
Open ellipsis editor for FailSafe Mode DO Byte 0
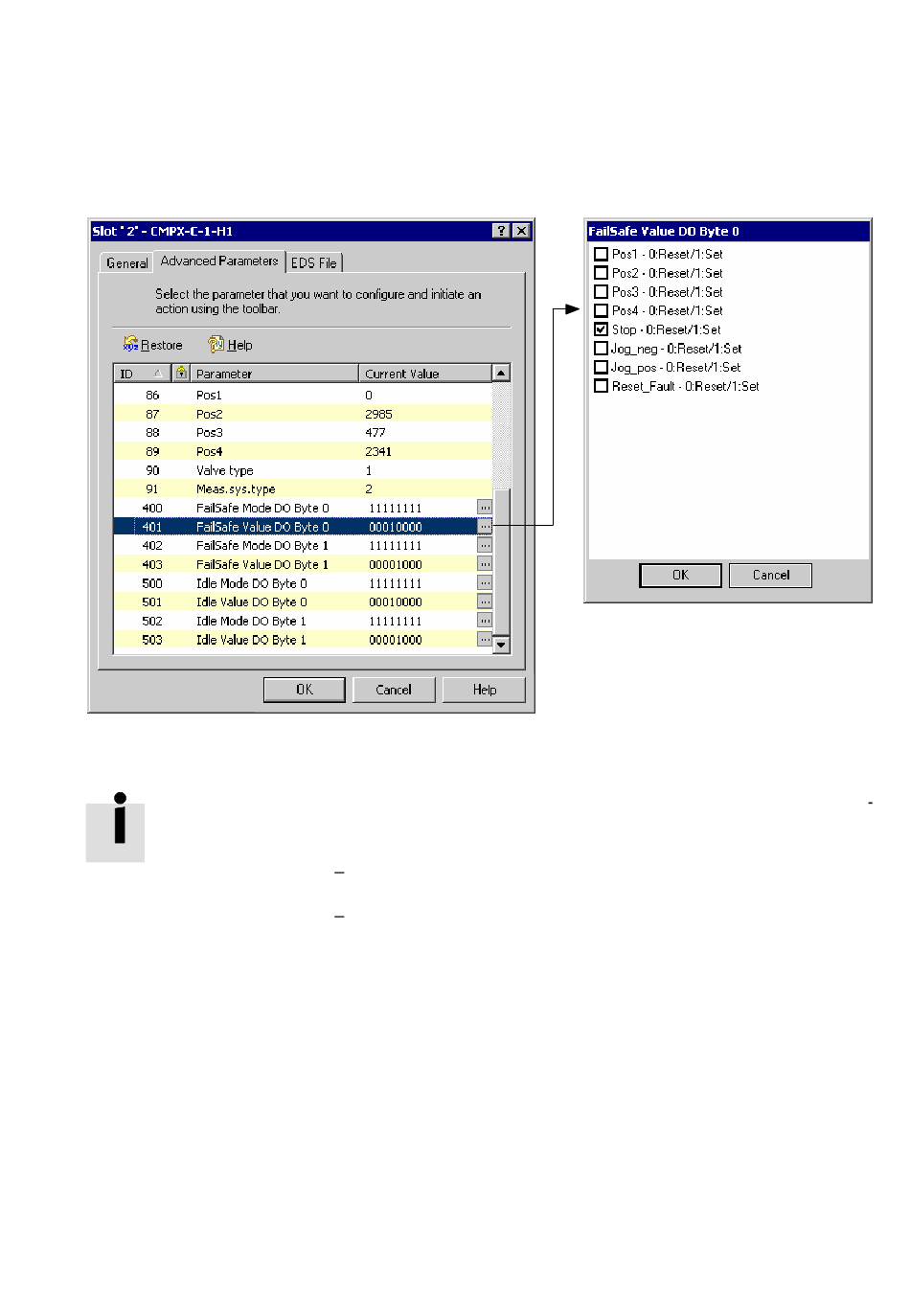tap(485, 508)
